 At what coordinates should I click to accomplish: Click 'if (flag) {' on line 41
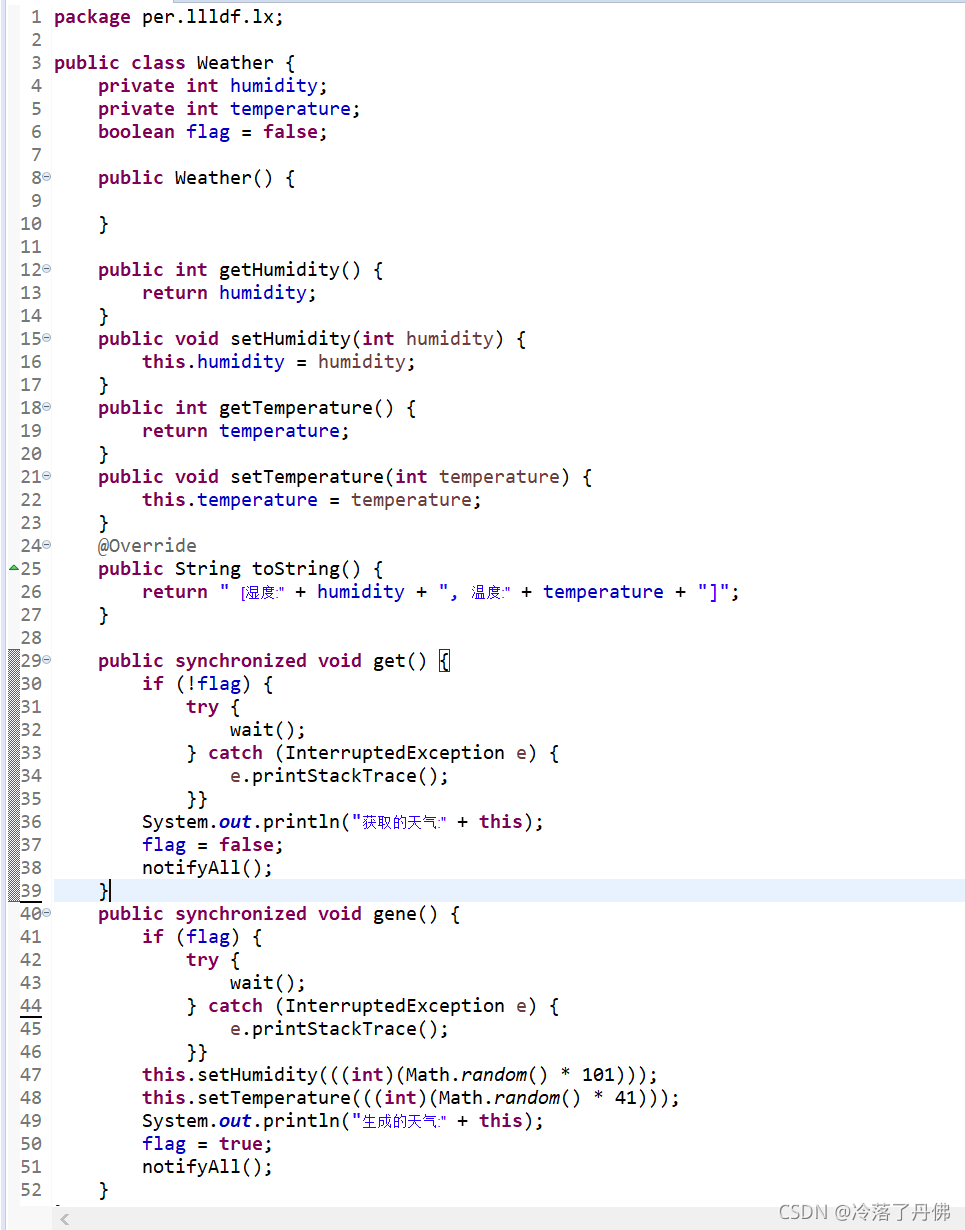202,937
